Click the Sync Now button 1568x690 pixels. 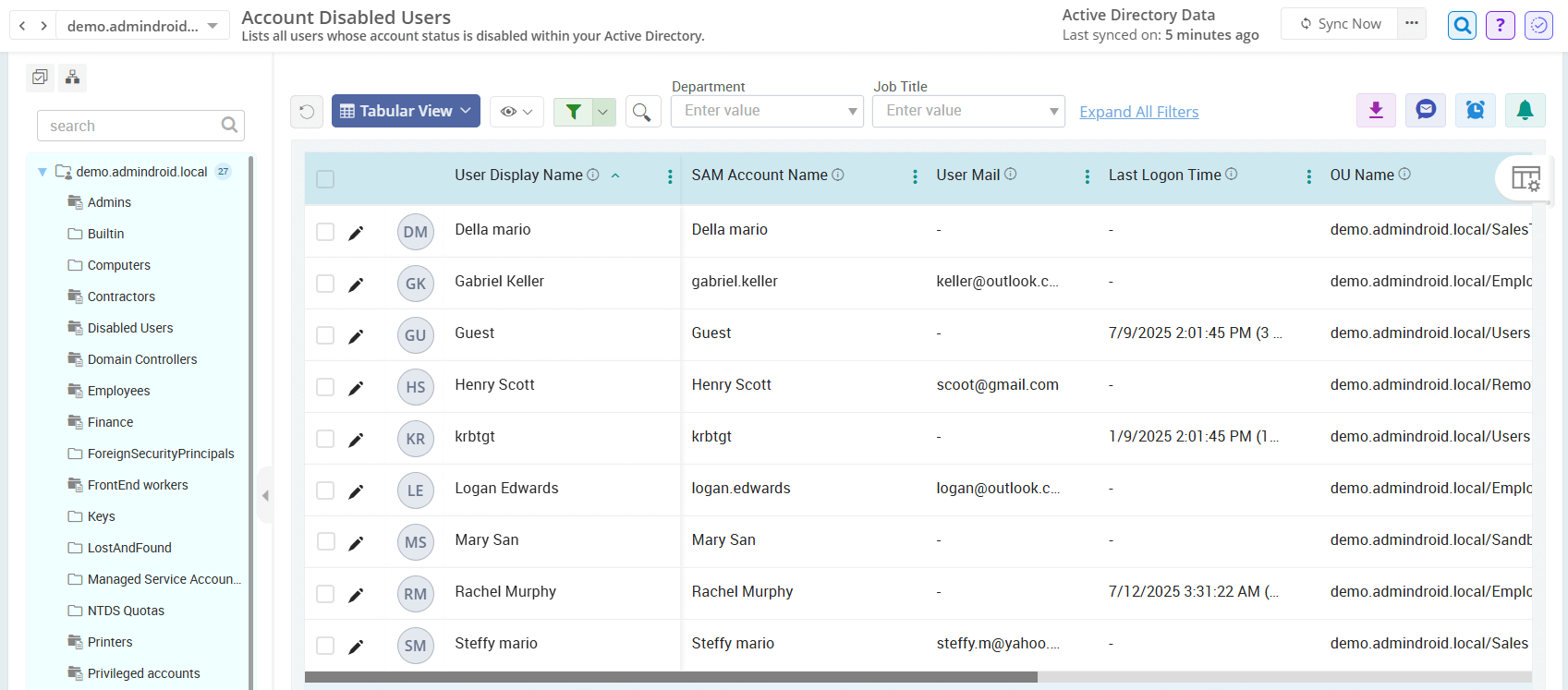tap(1340, 24)
